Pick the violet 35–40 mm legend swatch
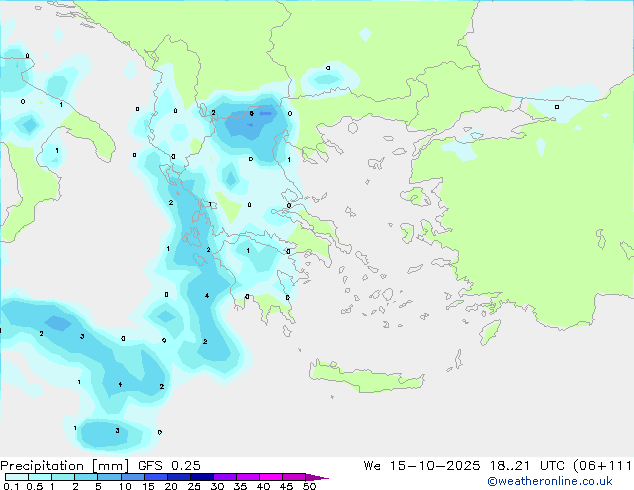The image size is (634, 490). click(247, 477)
